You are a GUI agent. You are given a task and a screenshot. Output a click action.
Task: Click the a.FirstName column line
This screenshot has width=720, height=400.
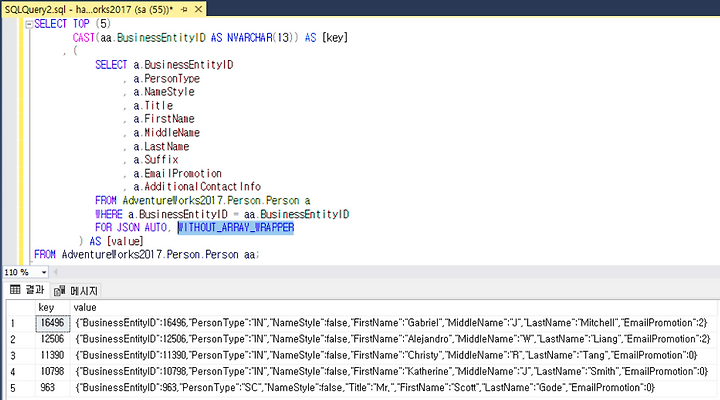coord(163,119)
